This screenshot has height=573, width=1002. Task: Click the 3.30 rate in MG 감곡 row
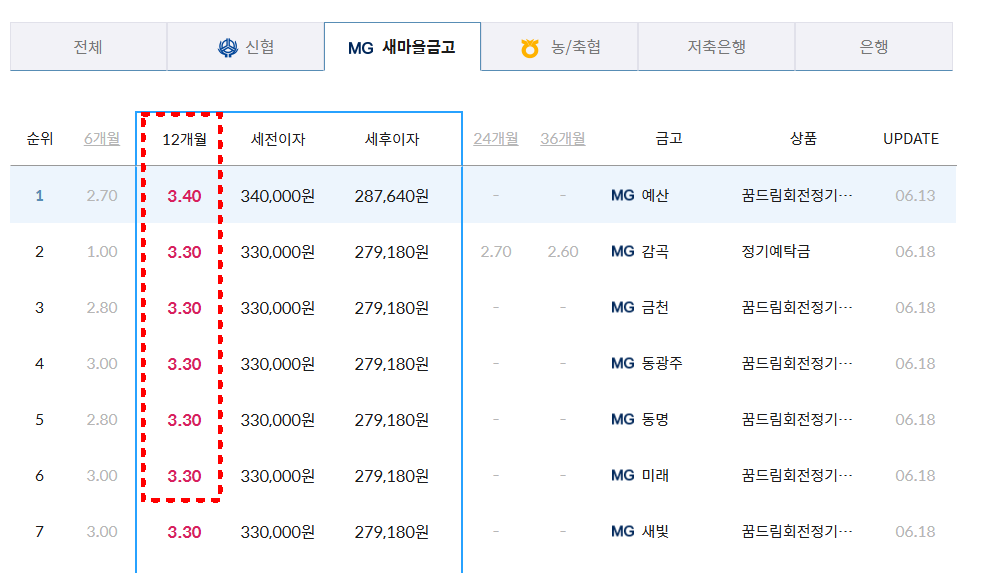click(184, 252)
